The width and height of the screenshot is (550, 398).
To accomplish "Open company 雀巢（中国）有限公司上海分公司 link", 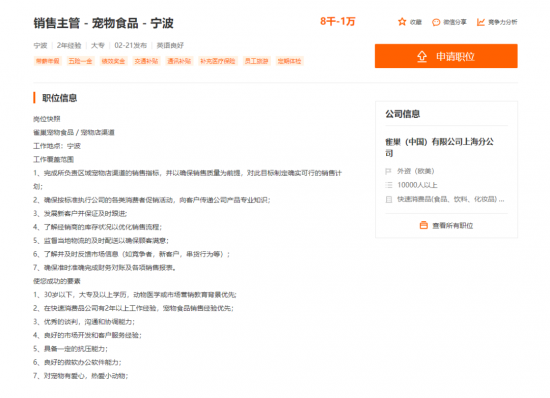I will (x=440, y=147).
